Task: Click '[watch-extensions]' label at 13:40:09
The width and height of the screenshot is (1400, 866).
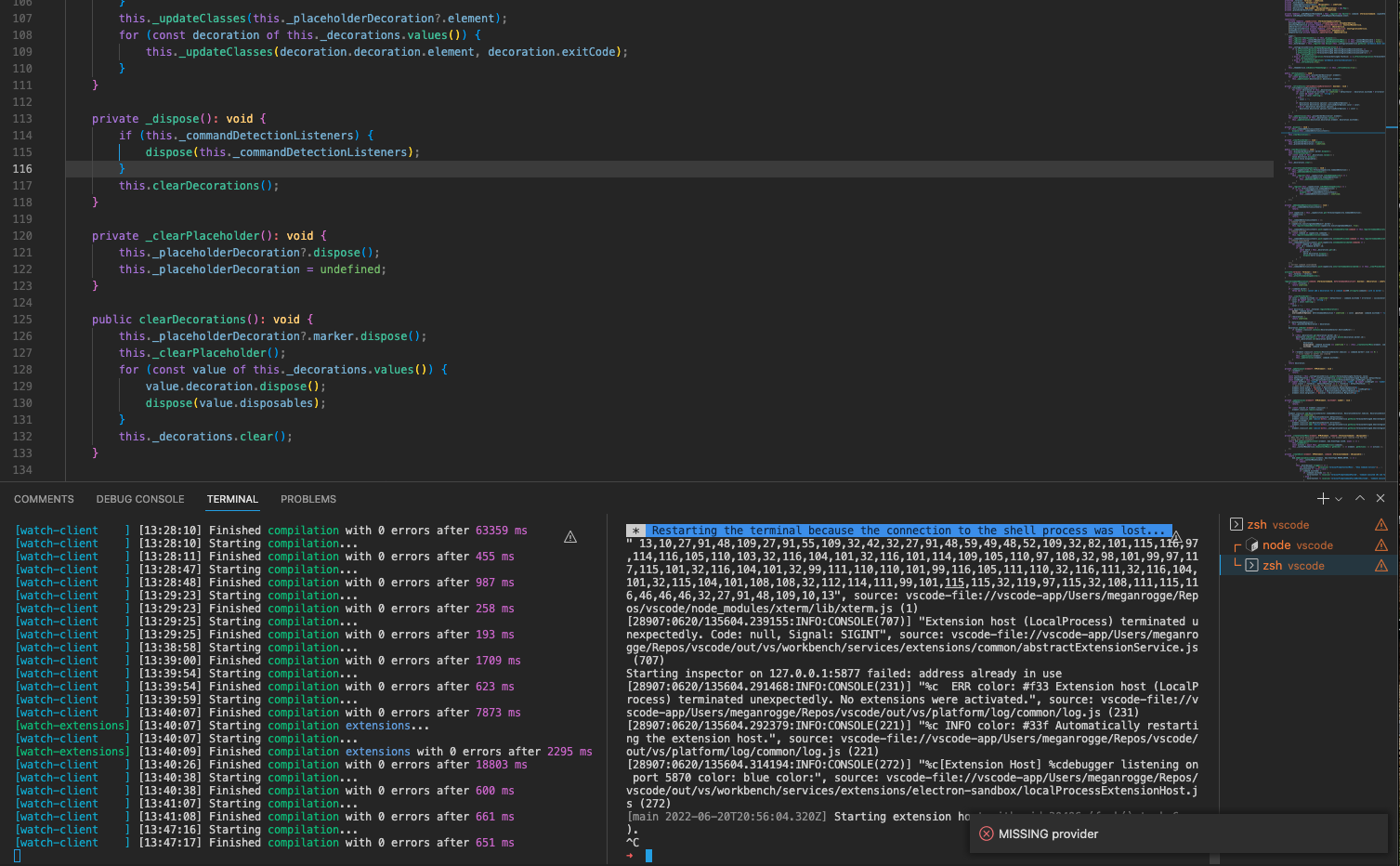Action: point(72,752)
